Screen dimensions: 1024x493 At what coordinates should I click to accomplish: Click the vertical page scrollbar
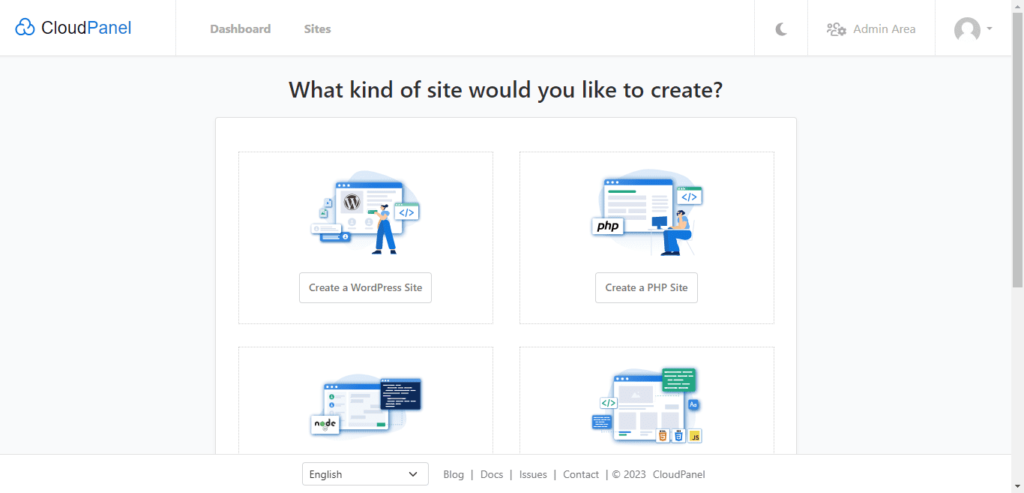click(x=1016, y=150)
